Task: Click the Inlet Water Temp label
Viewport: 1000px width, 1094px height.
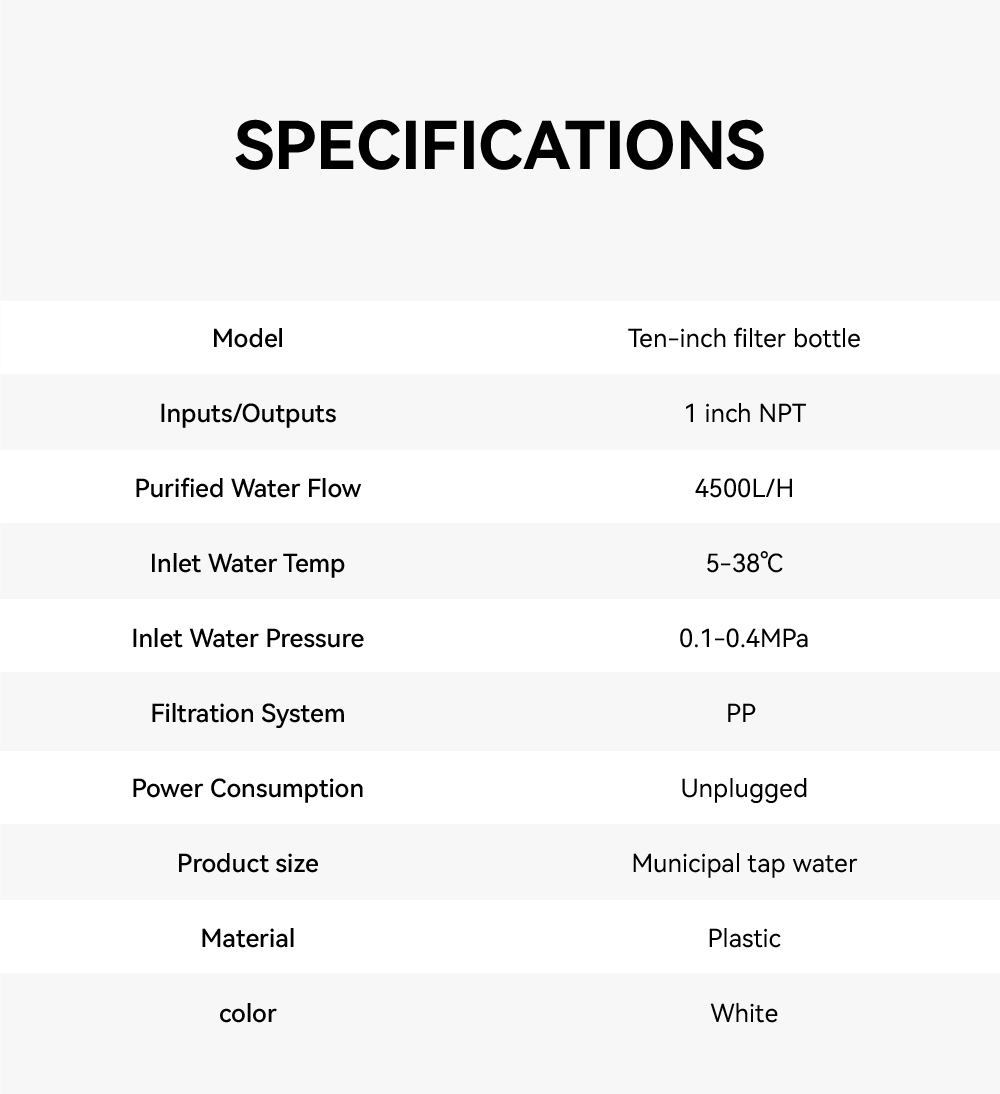Action: (248, 564)
